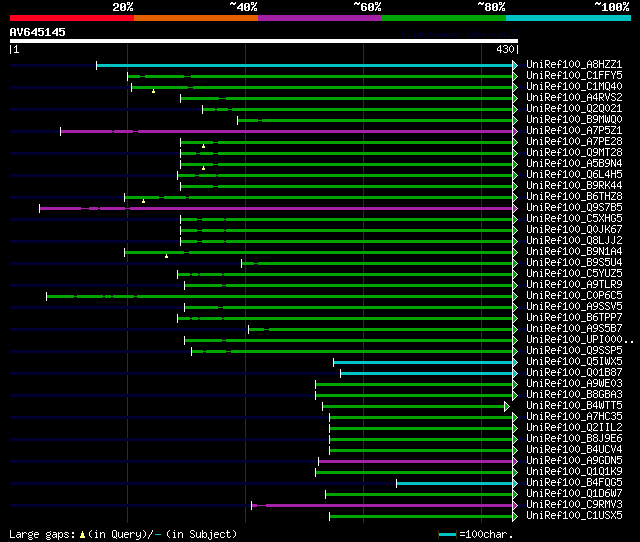Click the UniRef100_A9GDN5 label
Viewport: 640px width, 542px height.
[x=574, y=461]
